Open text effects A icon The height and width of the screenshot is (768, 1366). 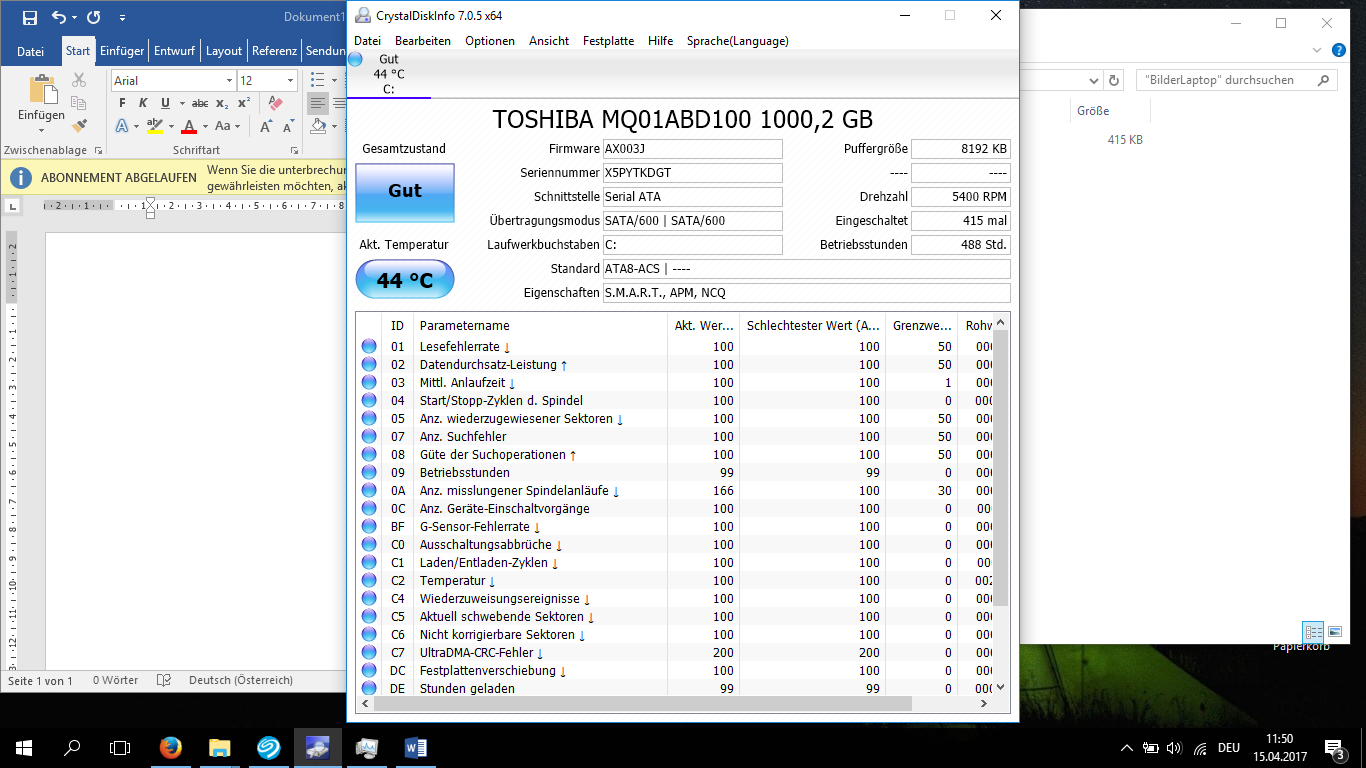coord(122,126)
